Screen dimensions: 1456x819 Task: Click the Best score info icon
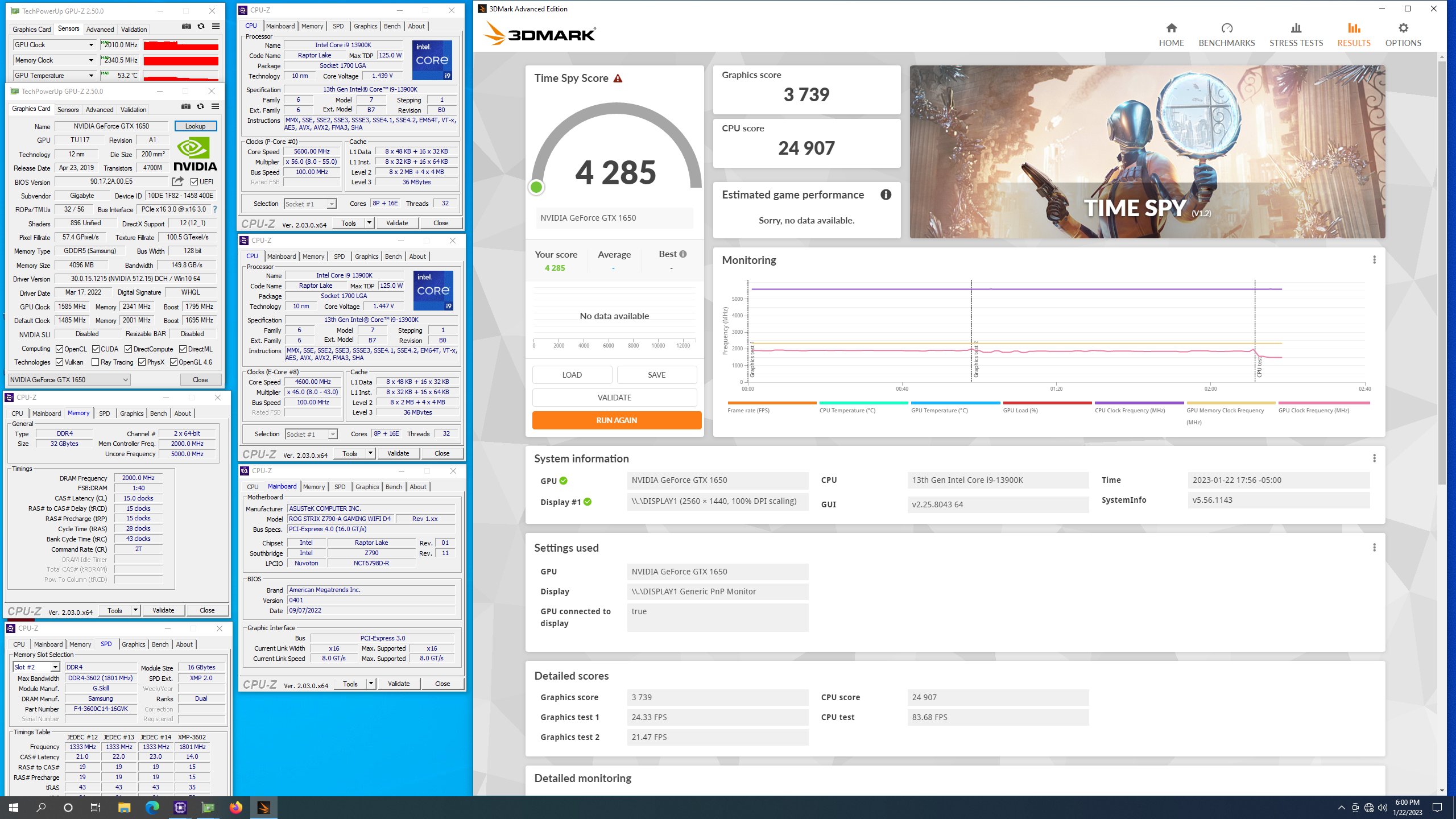tap(683, 254)
